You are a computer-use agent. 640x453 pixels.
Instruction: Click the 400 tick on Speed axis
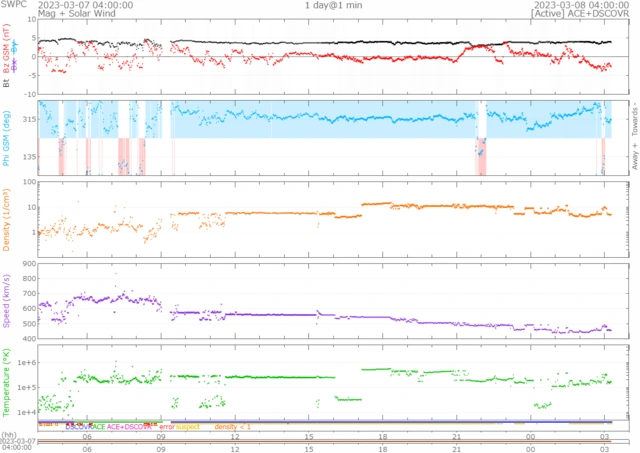[29, 339]
